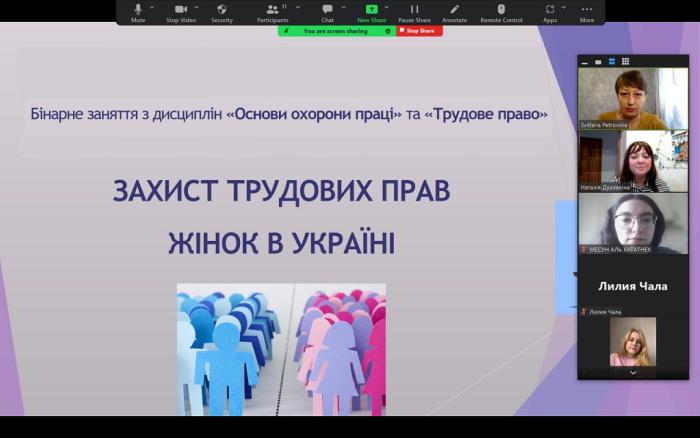Click the blue and pink figures image
Screen dimensions: 700x438
(x=281, y=350)
